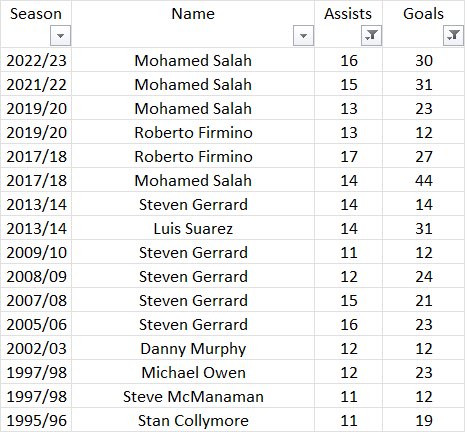Click the Assists filter-applied icon
Viewport: 465px width, 432px height.
pos(371,35)
